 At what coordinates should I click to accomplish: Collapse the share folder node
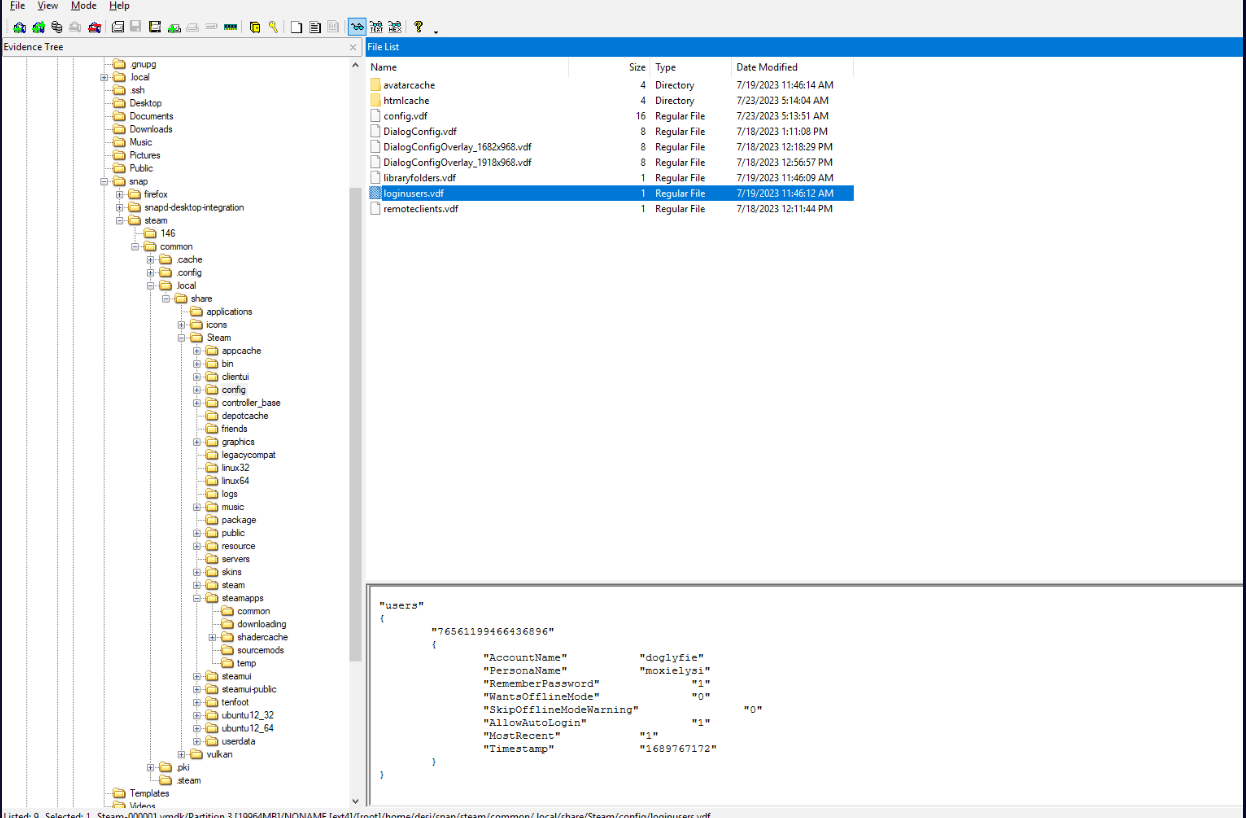tap(166, 298)
